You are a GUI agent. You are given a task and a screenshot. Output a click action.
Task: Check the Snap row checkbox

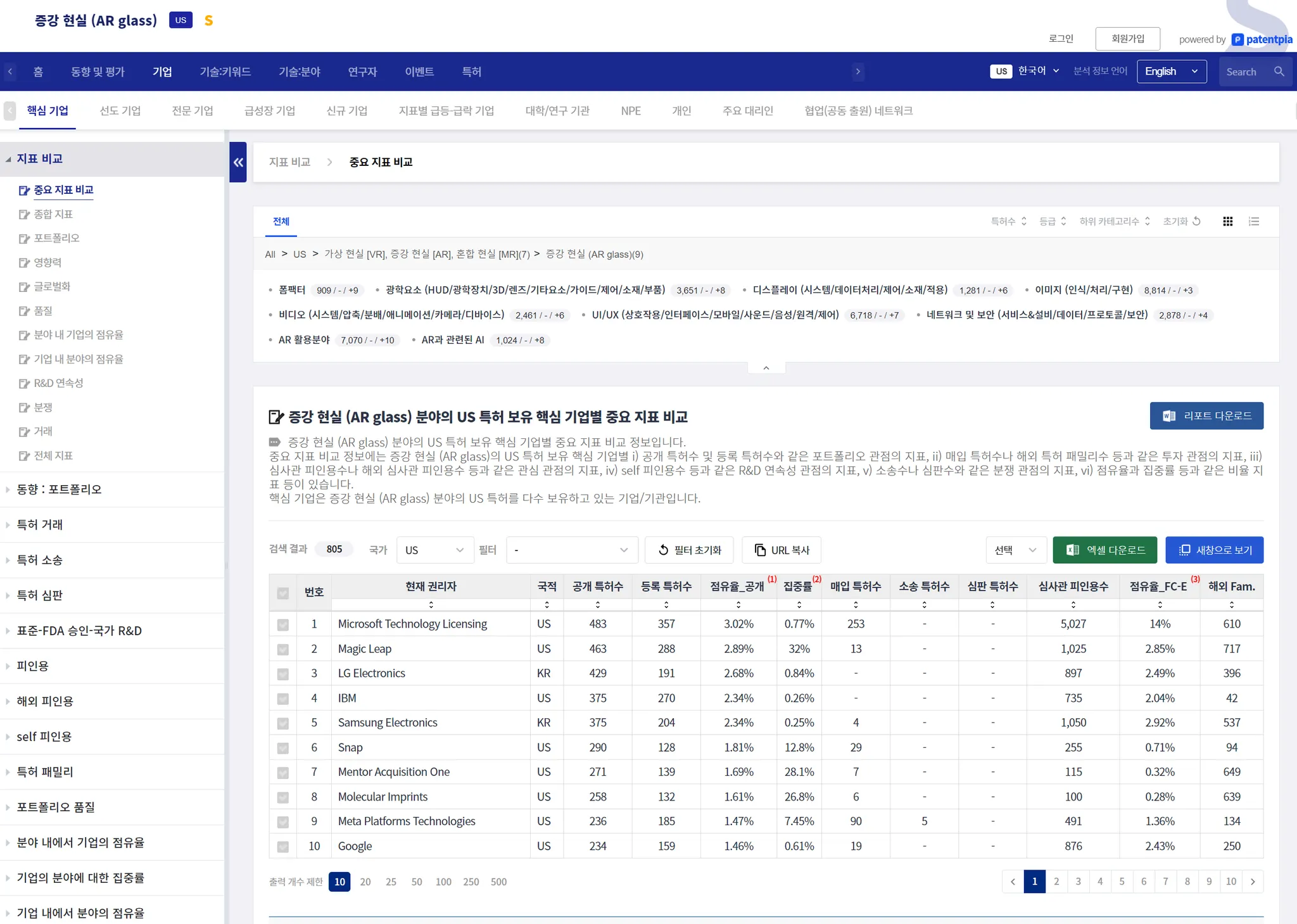(x=283, y=748)
